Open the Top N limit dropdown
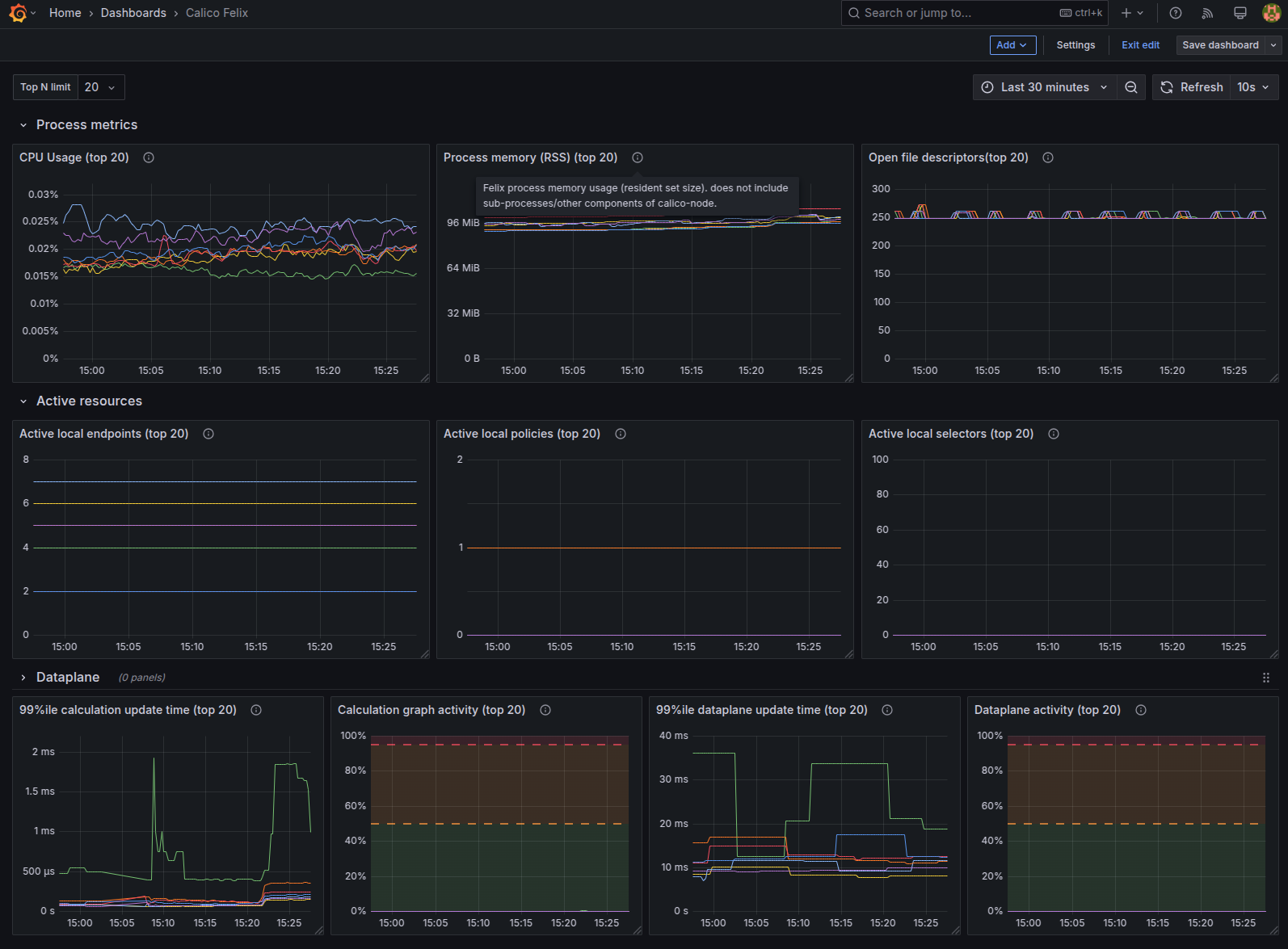The image size is (1288, 949). point(101,87)
